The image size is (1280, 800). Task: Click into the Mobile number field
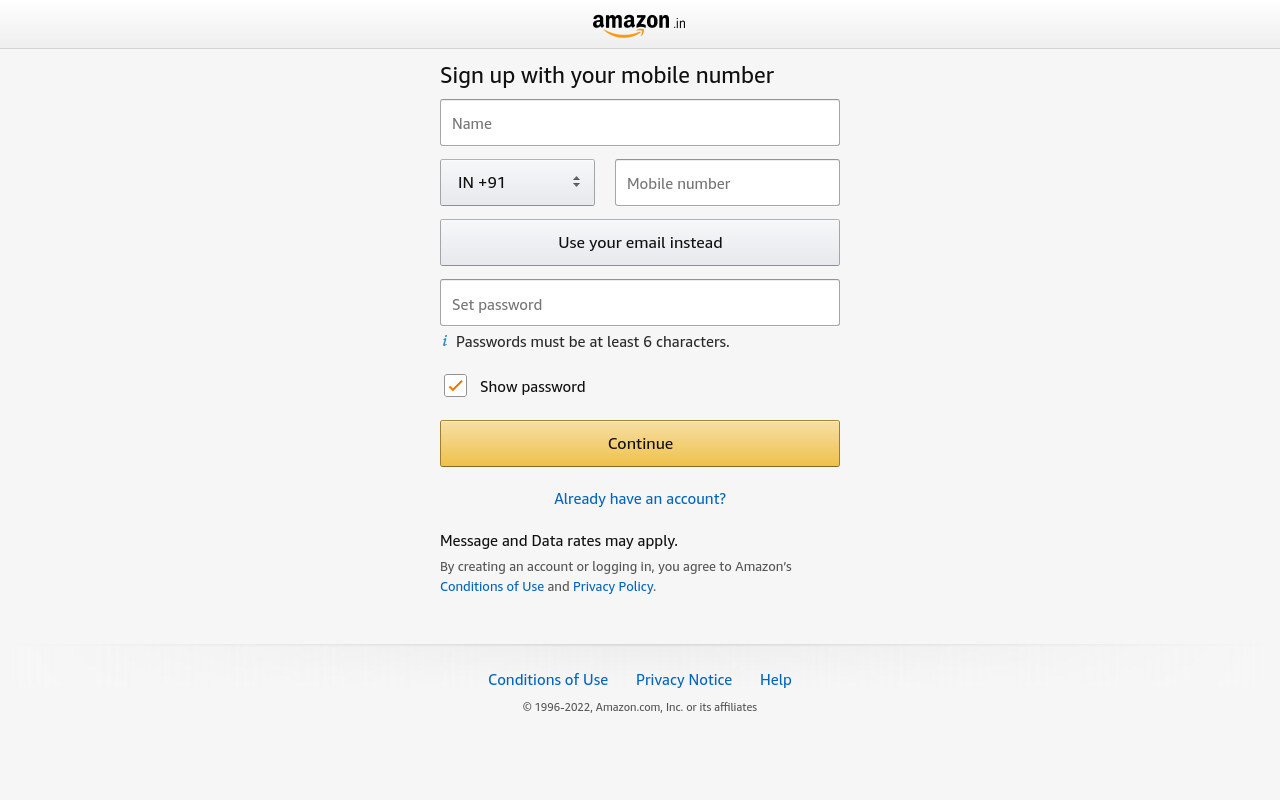[727, 182]
